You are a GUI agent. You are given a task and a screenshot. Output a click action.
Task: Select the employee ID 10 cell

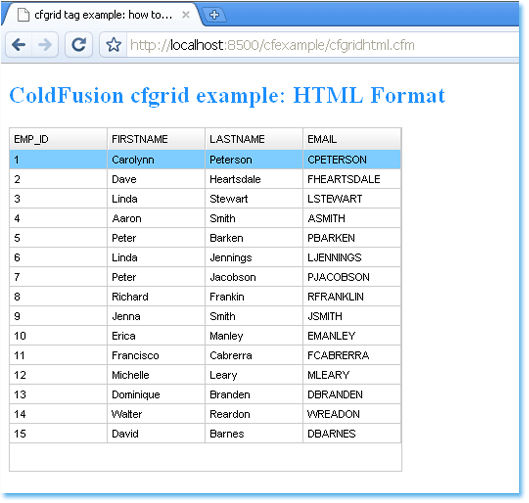click(58, 336)
